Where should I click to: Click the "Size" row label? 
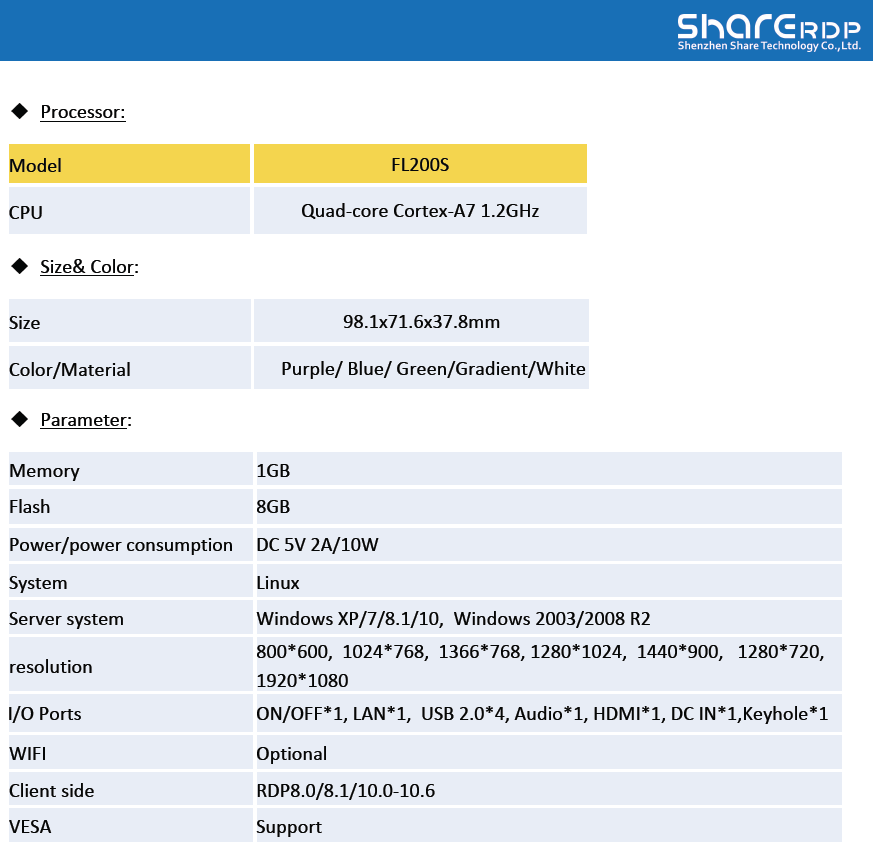tap(24, 323)
